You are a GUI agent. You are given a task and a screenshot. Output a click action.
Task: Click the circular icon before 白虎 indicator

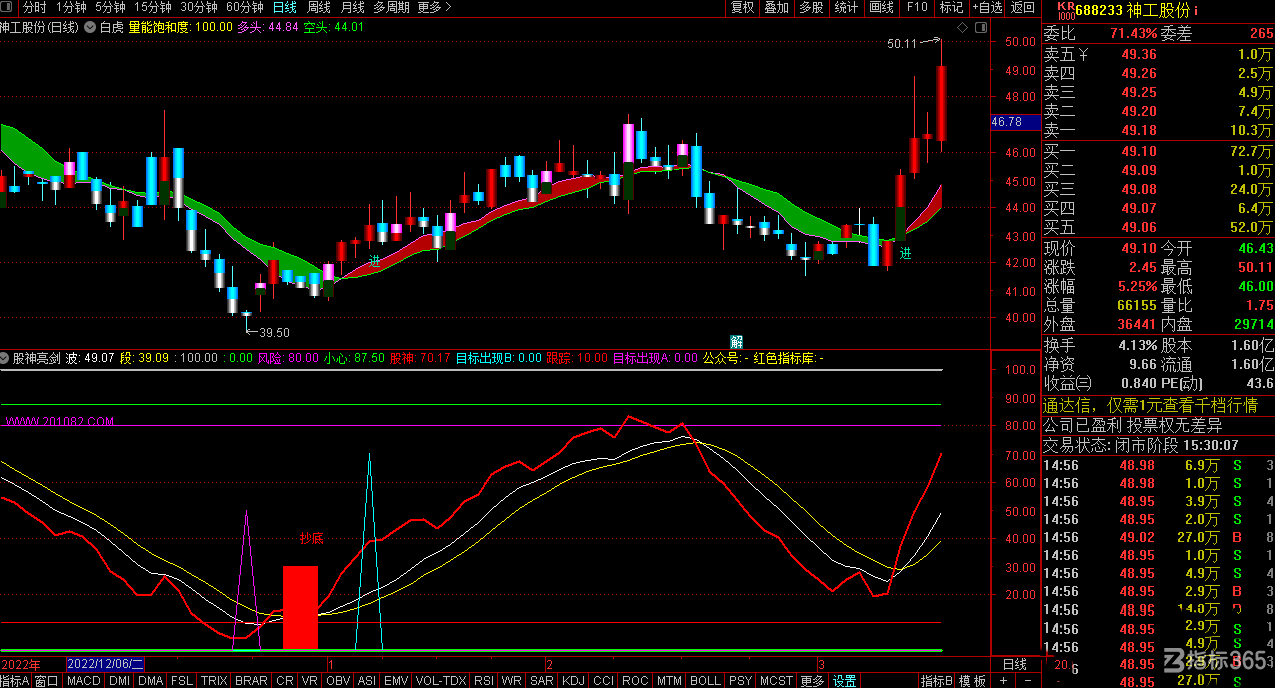pyautogui.click(x=91, y=27)
